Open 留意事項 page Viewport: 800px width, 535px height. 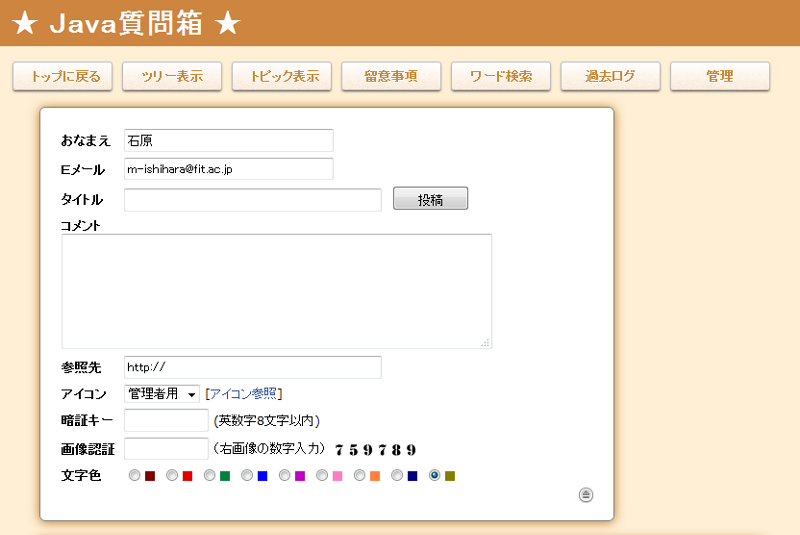click(391, 77)
